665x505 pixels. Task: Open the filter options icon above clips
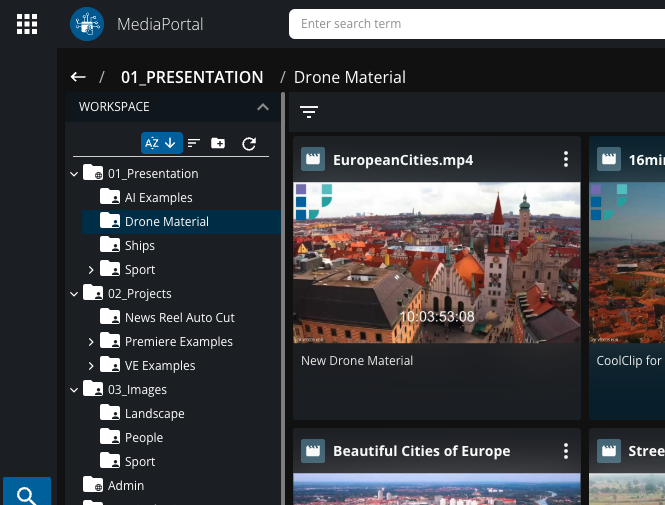(309, 113)
